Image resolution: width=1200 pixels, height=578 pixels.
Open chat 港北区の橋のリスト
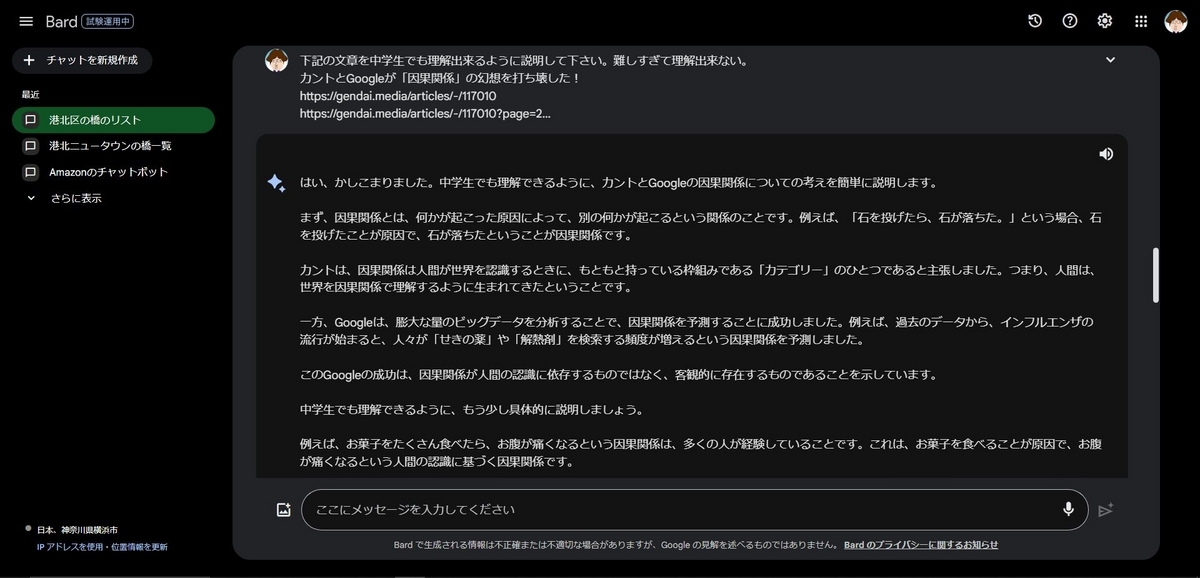(x=113, y=120)
